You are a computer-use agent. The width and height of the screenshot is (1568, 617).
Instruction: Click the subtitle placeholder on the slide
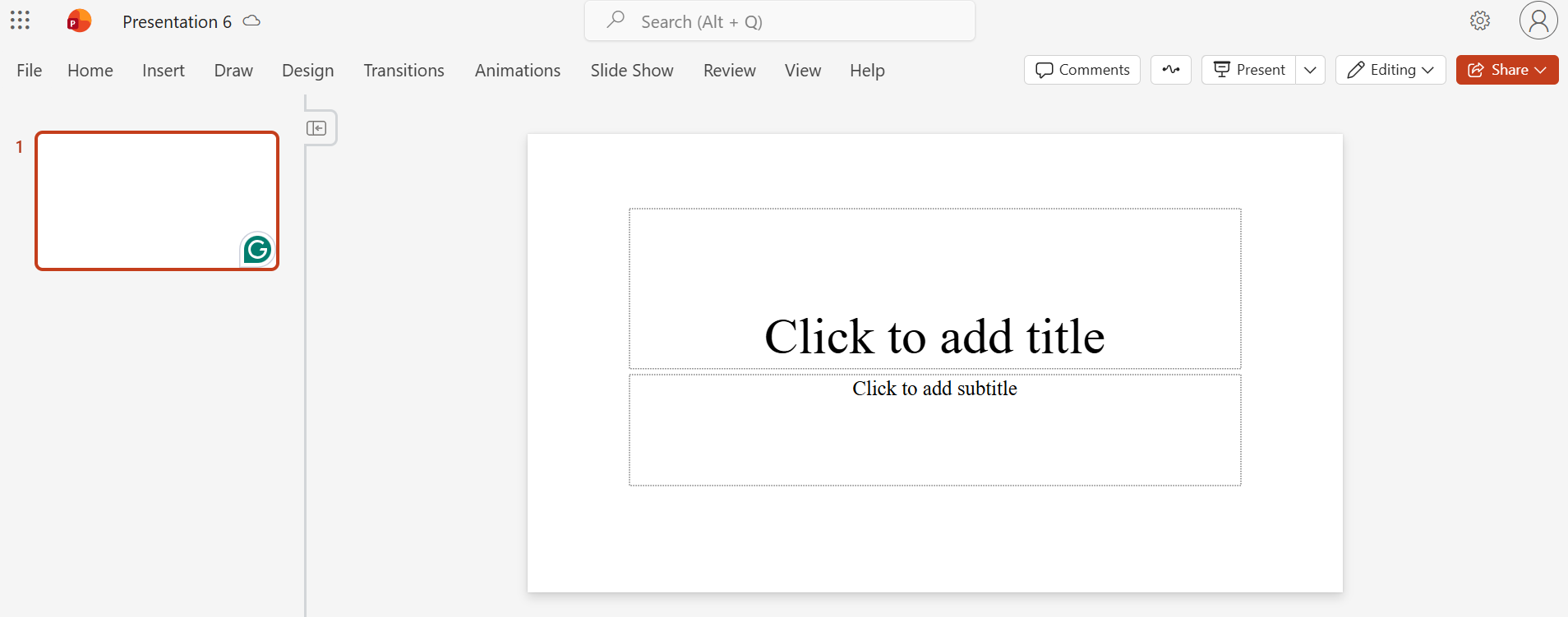point(935,431)
